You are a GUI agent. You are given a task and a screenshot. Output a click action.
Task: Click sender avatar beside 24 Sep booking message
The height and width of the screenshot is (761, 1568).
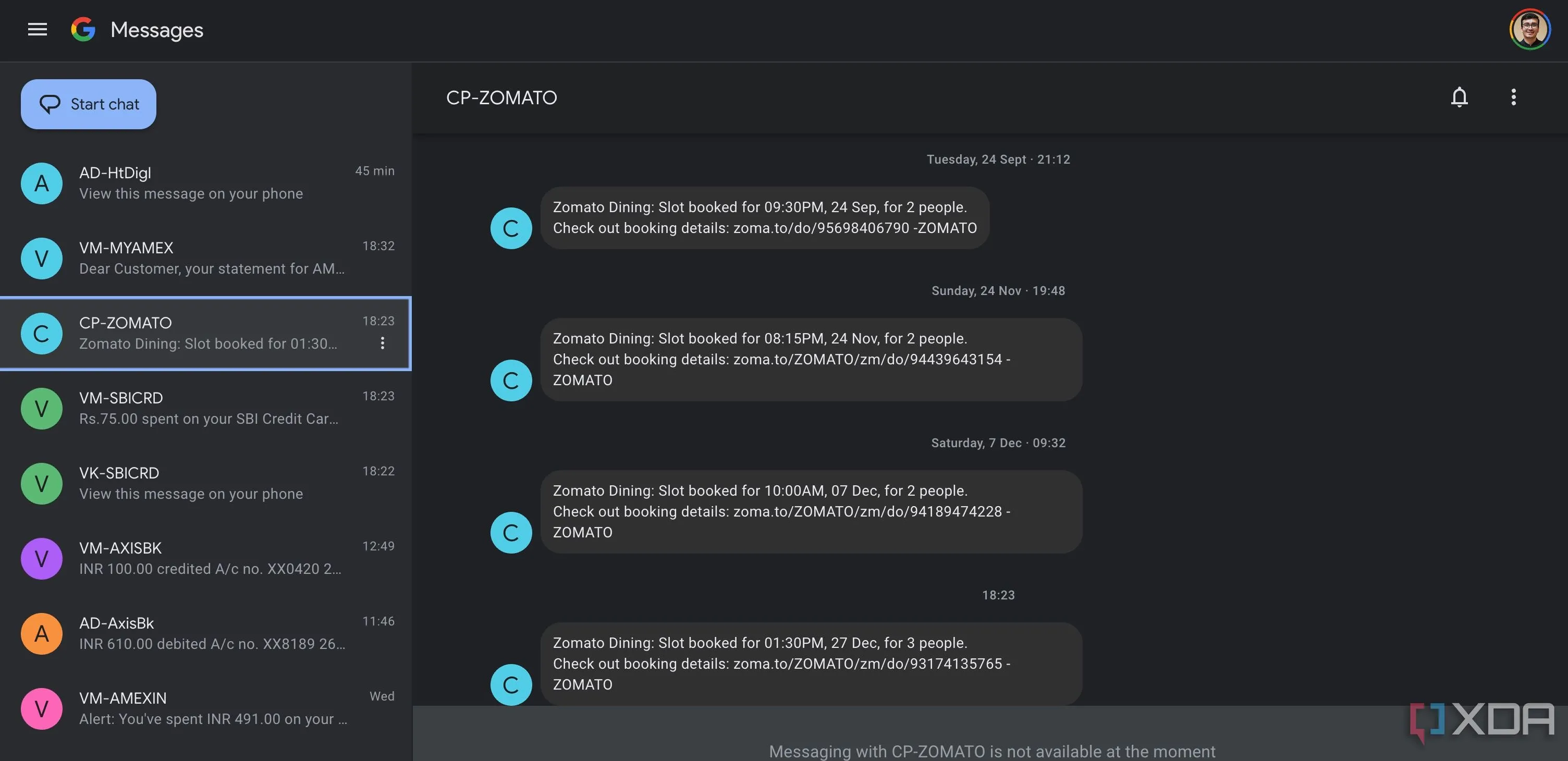click(x=511, y=228)
